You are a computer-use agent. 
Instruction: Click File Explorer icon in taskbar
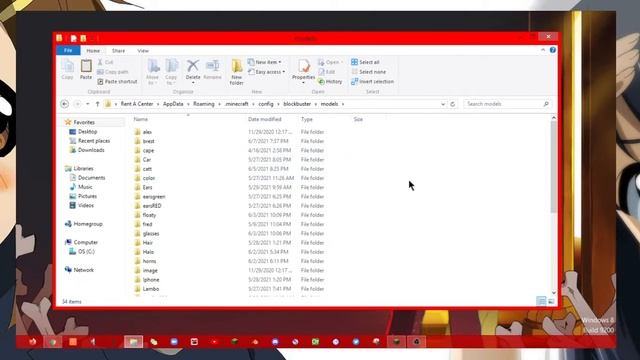point(133,342)
